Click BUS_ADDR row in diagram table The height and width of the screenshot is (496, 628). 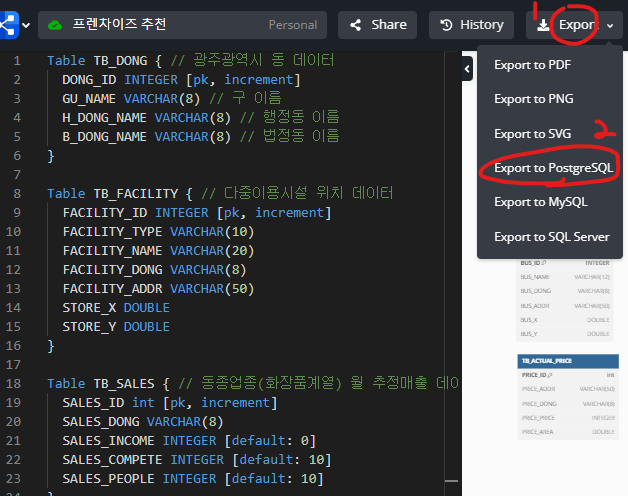coord(565,306)
